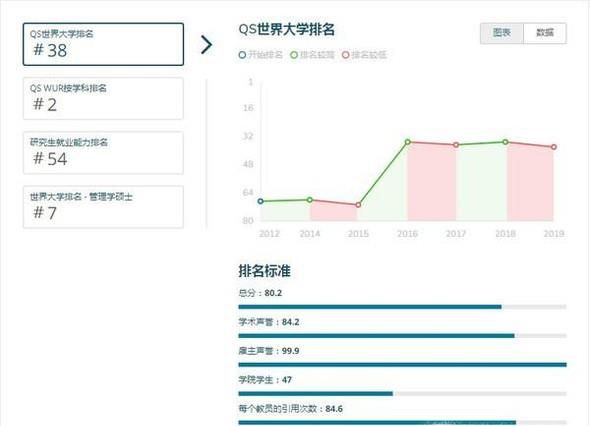Toggle the blue 开始排名 legend marker

[242, 55]
